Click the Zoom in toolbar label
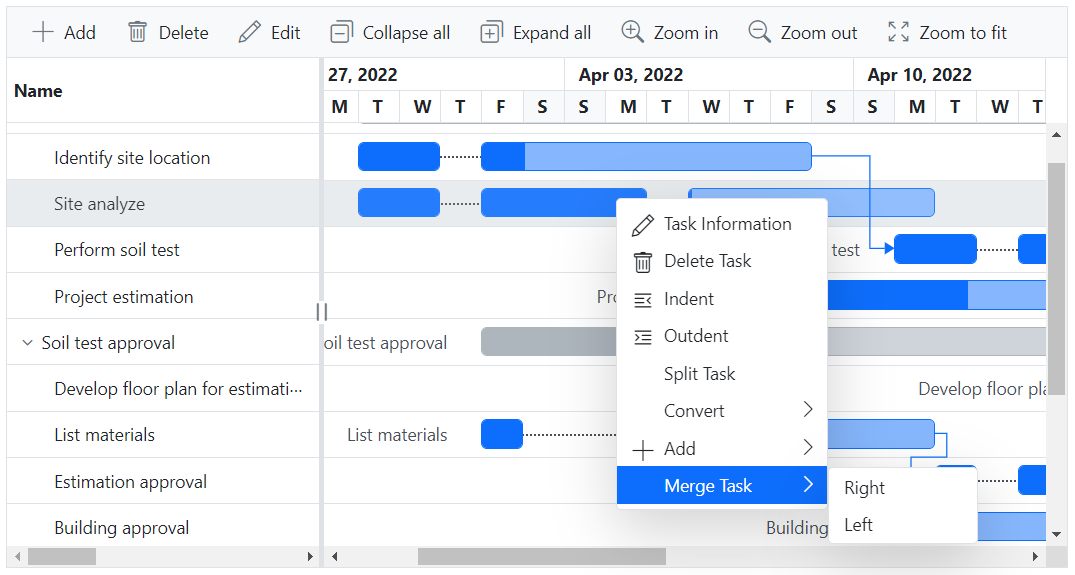 686,33
